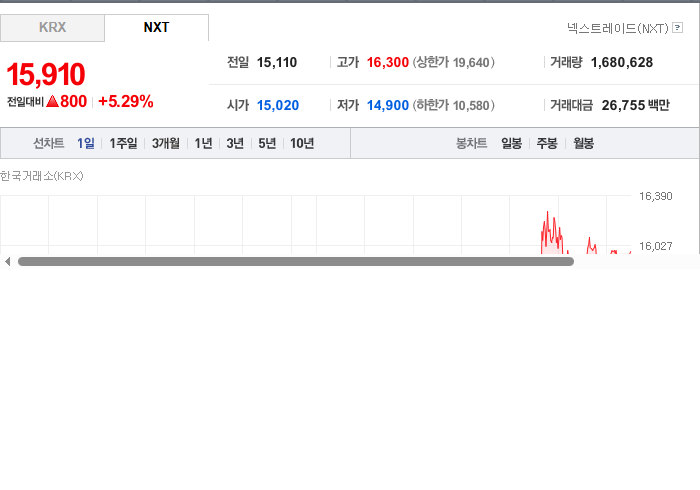The image size is (700, 490).
Task: Click the +5.29% change value
Action: 126,101
